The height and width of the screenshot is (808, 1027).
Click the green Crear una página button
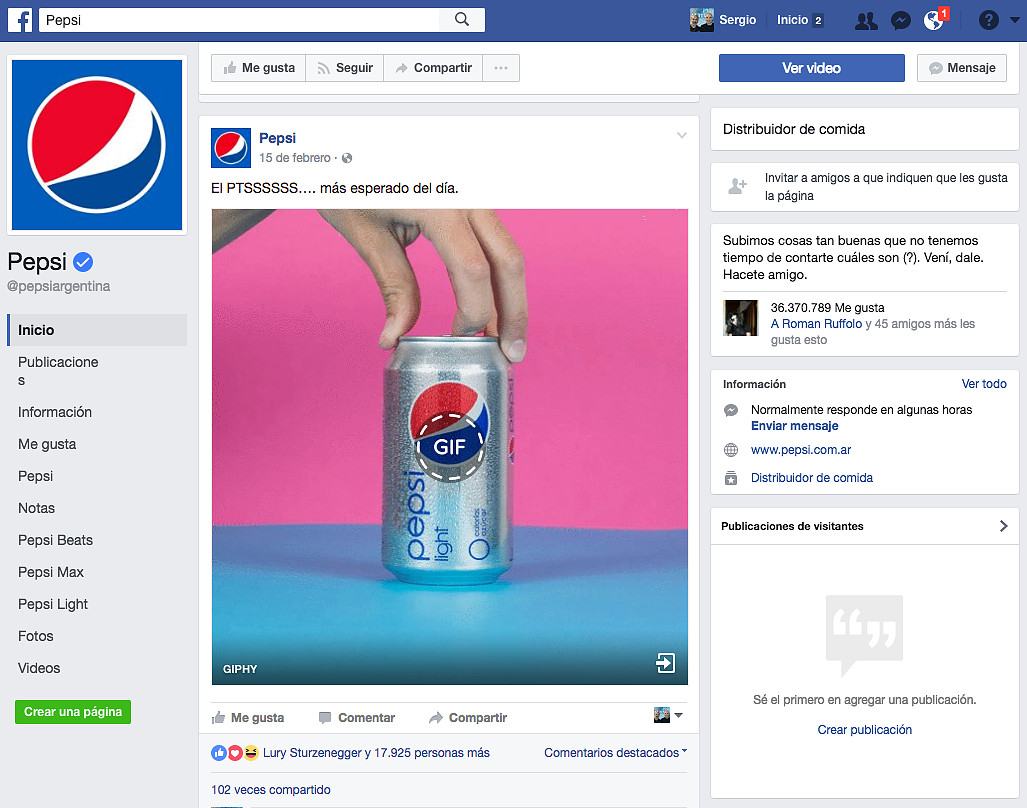point(73,712)
